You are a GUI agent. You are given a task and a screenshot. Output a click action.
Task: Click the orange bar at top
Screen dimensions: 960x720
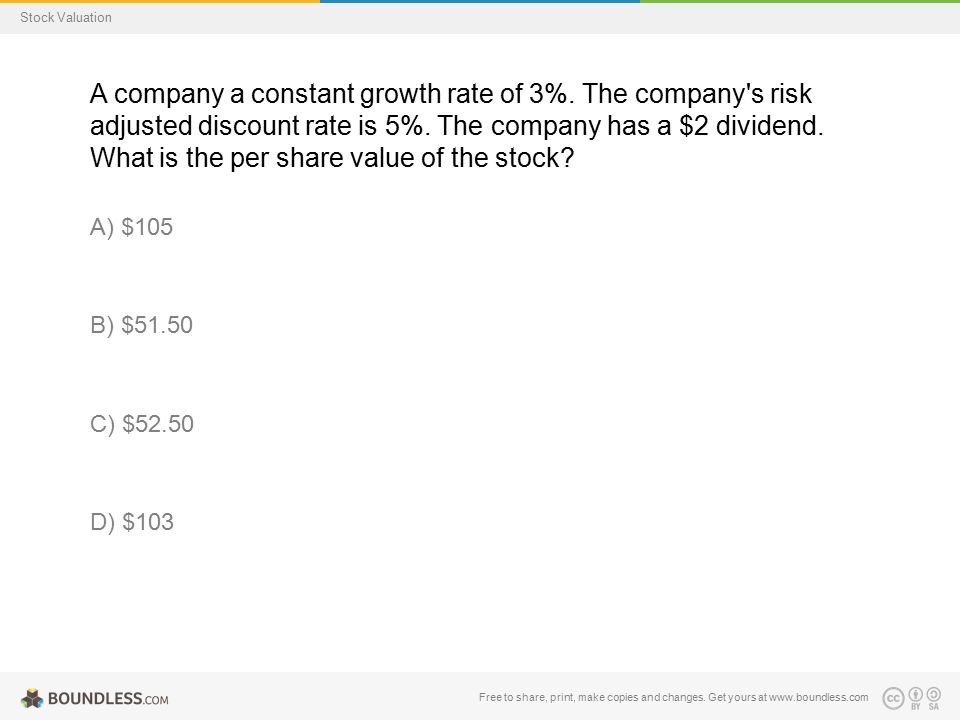pyautogui.click(x=160, y=1)
